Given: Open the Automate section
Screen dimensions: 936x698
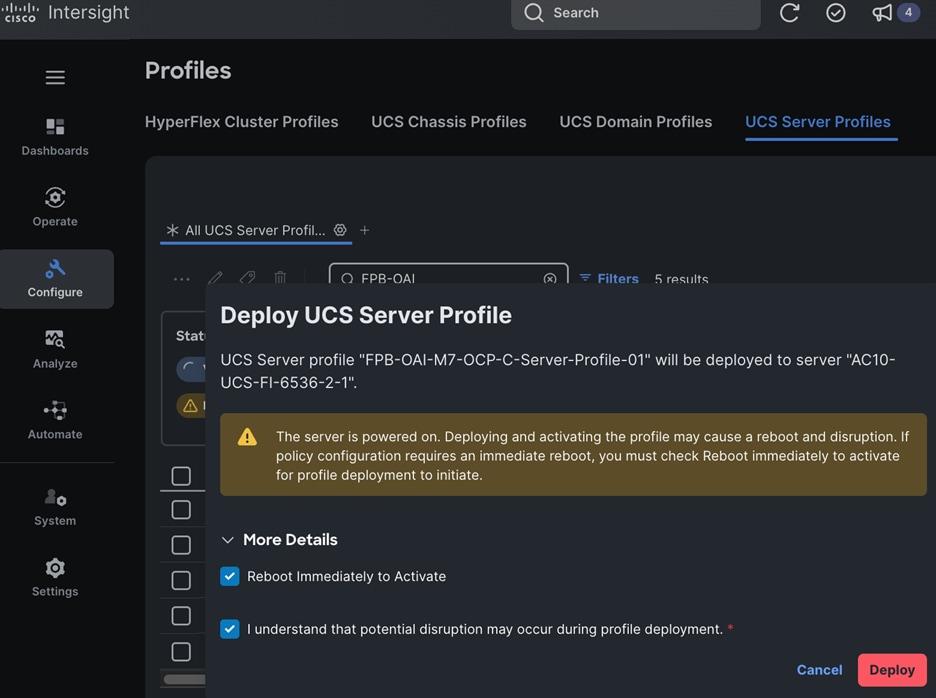Looking at the screenshot, I should (x=55, y=420).
